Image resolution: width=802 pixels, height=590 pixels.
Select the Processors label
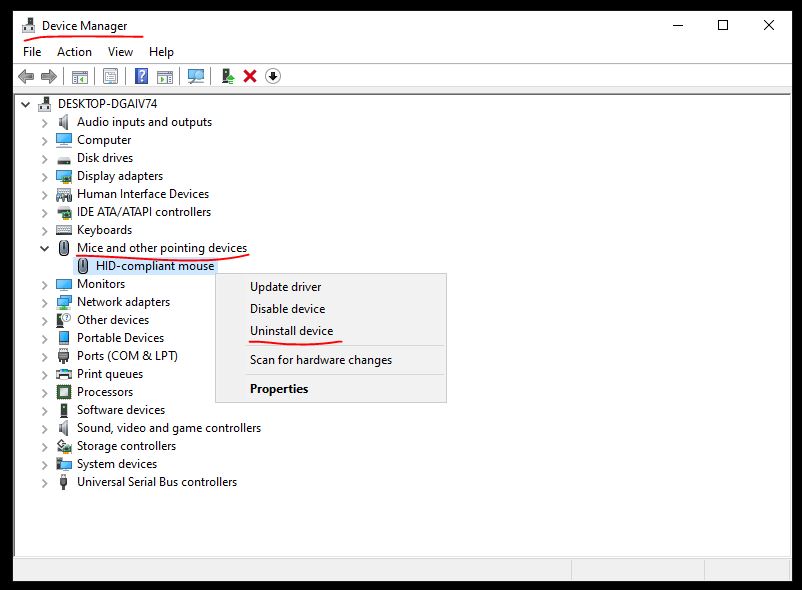click(x=105, y=392)
